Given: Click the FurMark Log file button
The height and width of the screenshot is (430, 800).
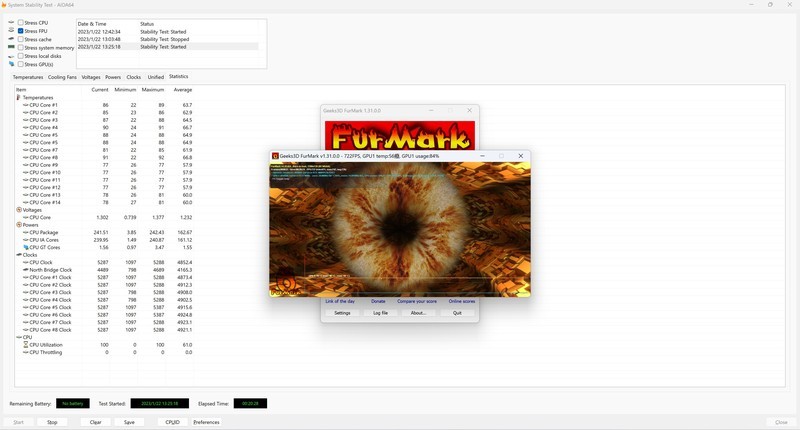Looking at the screenshot, I should point(381,313).
